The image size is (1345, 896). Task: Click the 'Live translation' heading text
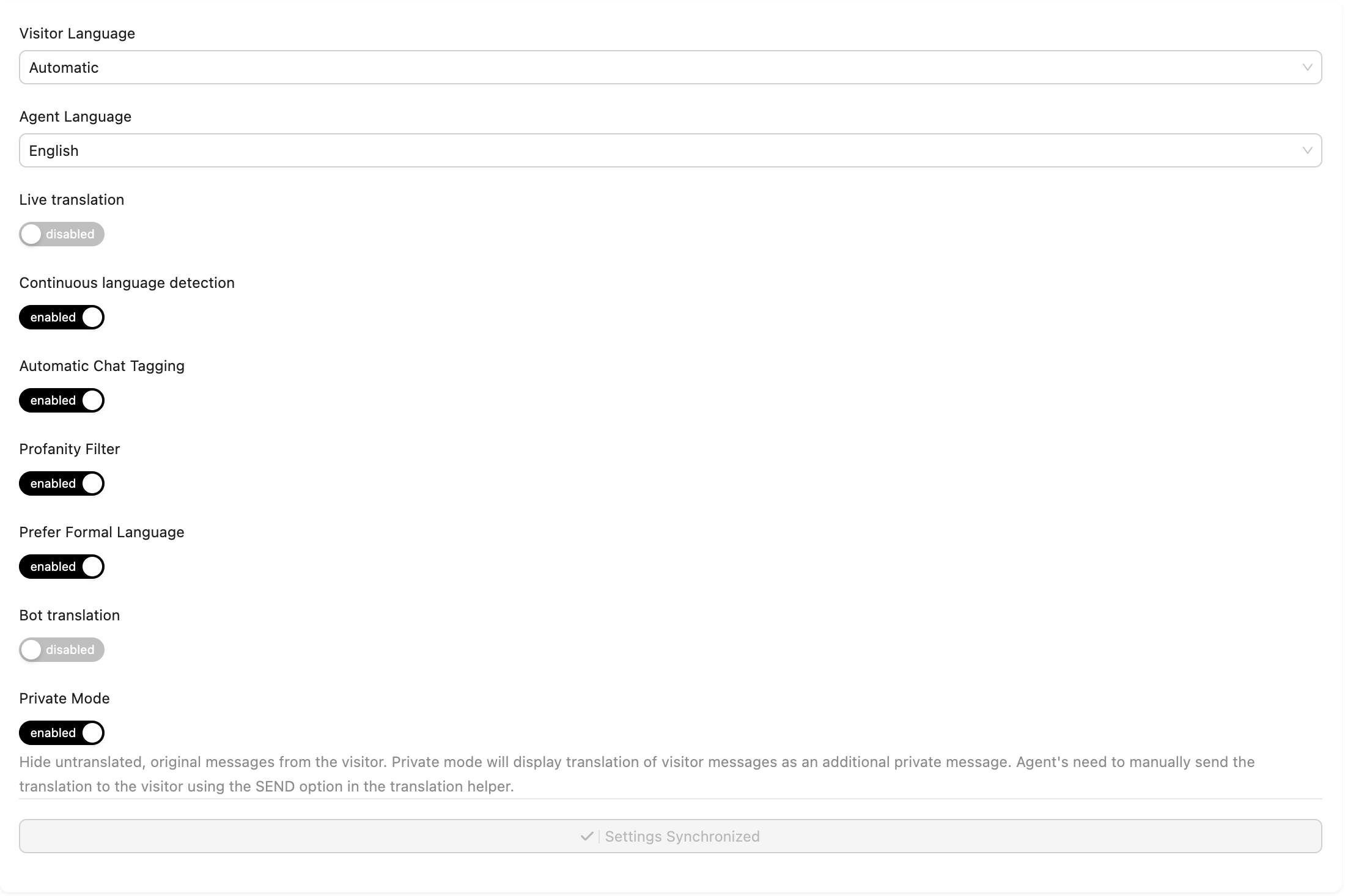tap(72, 200)
